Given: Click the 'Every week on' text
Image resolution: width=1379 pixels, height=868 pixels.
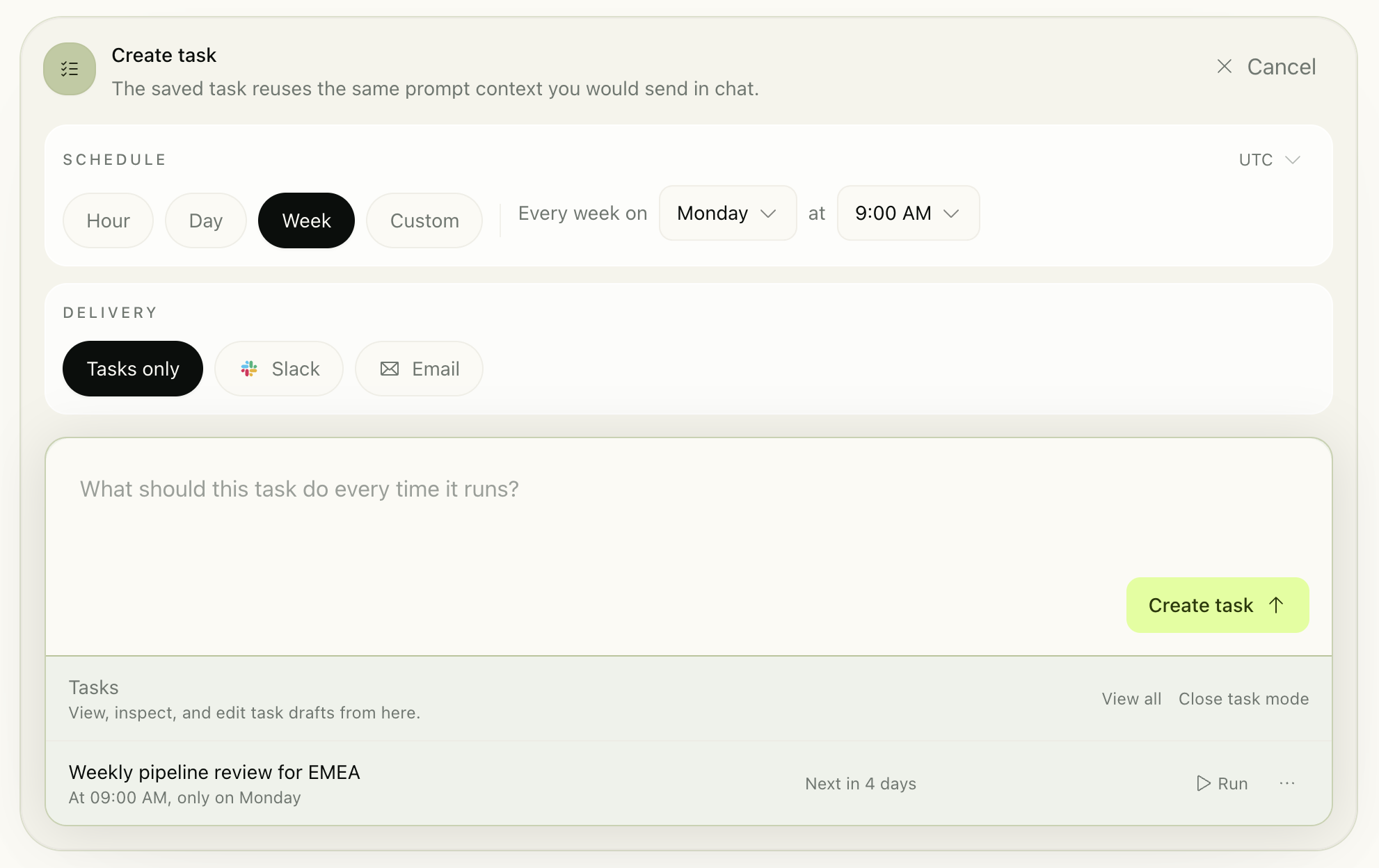Looking at the screenshot, I should click(x=582, y=213).
